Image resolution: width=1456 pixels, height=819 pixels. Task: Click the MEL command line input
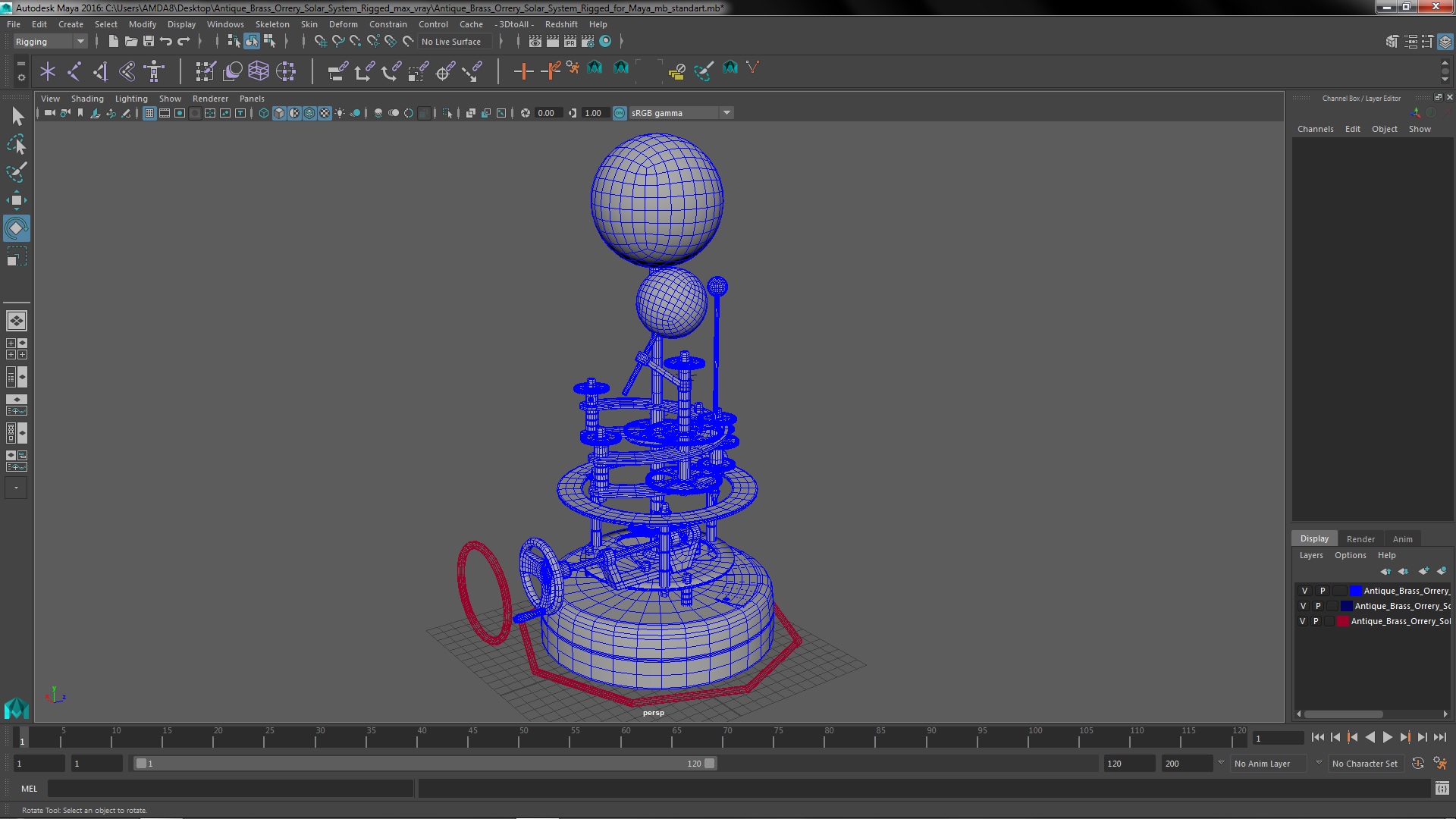231,789
